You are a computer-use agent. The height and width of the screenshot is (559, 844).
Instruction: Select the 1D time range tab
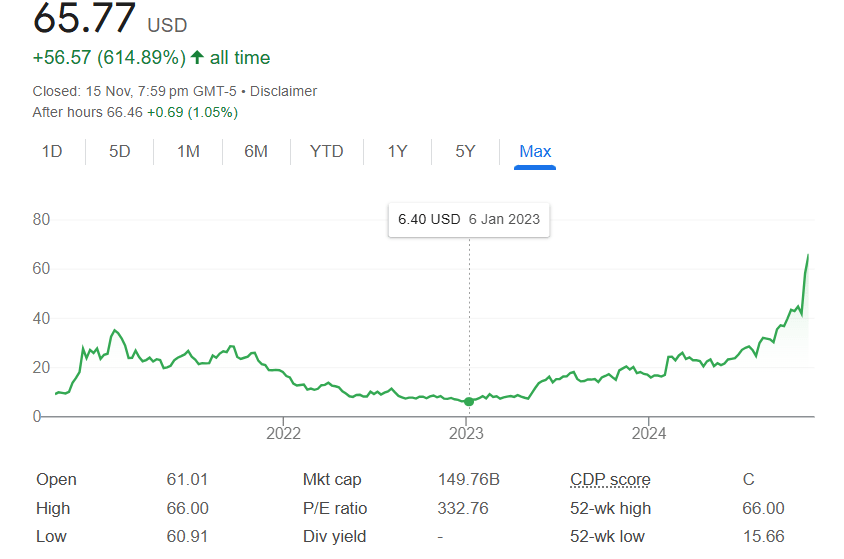tap(52, 152)
